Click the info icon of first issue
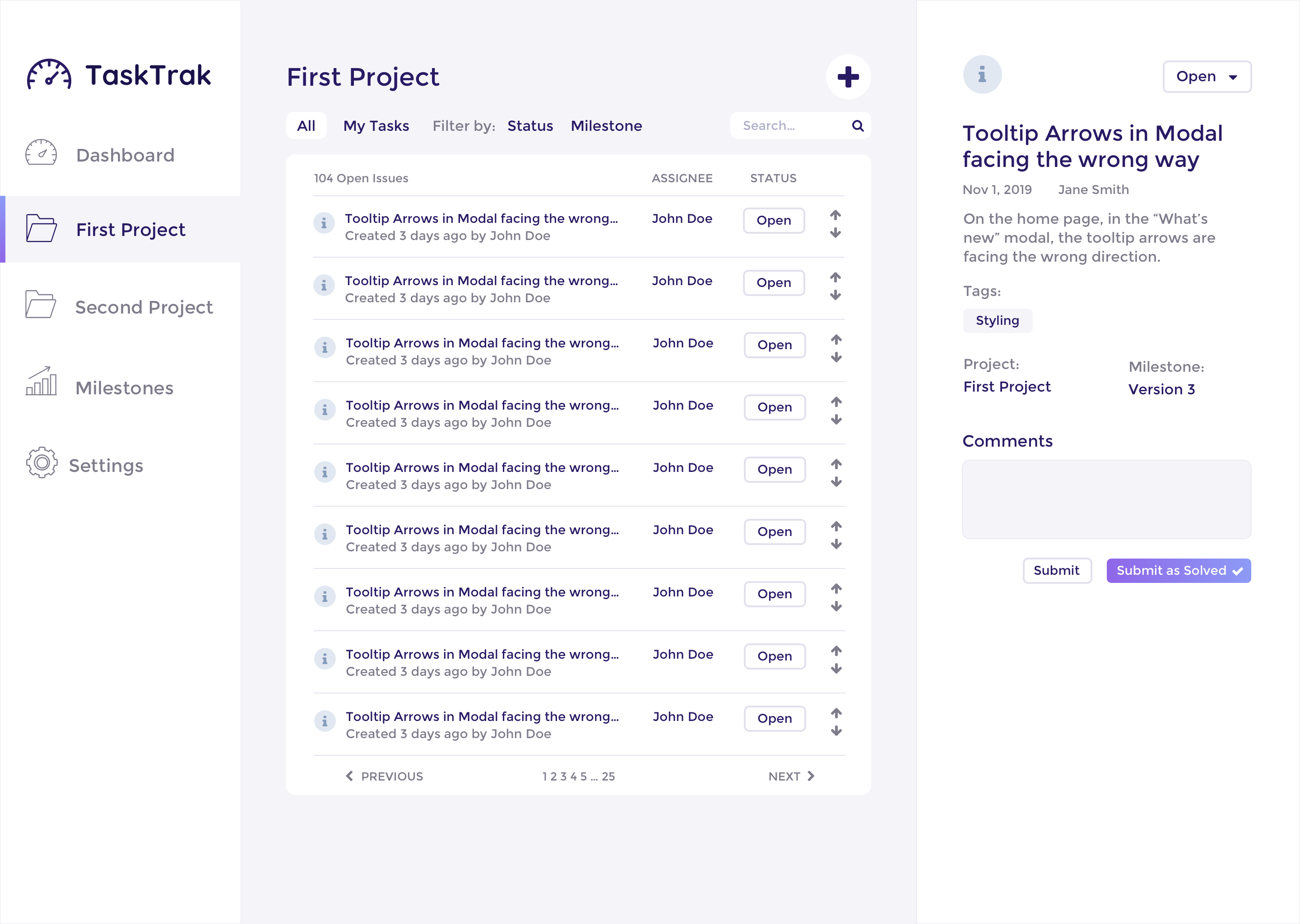The height and width of the screenshot is (924, 1300). click(324, 223)
